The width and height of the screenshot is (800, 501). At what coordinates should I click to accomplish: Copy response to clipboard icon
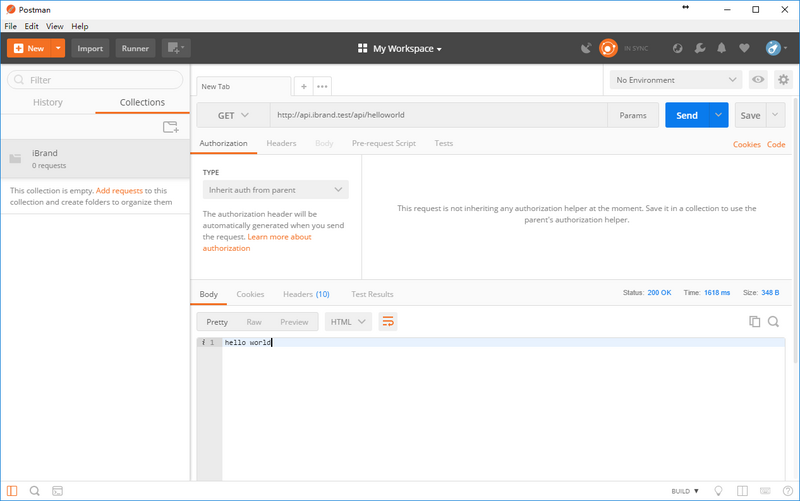point(755,321)
